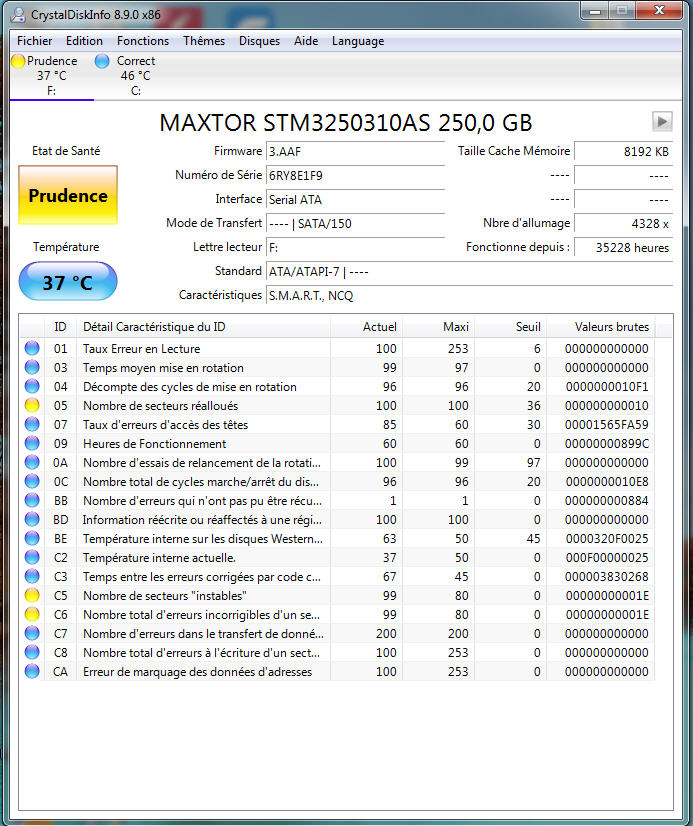Click status orb for attribute C7 row
Viewport: 693px width, 826px height.
coord(32,633)
